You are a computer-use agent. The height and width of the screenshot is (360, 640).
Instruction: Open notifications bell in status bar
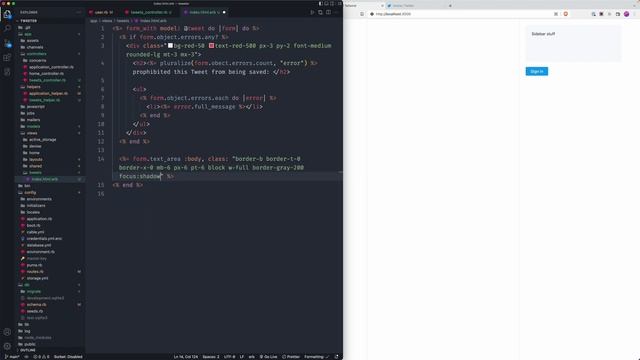tap(336, 357)
